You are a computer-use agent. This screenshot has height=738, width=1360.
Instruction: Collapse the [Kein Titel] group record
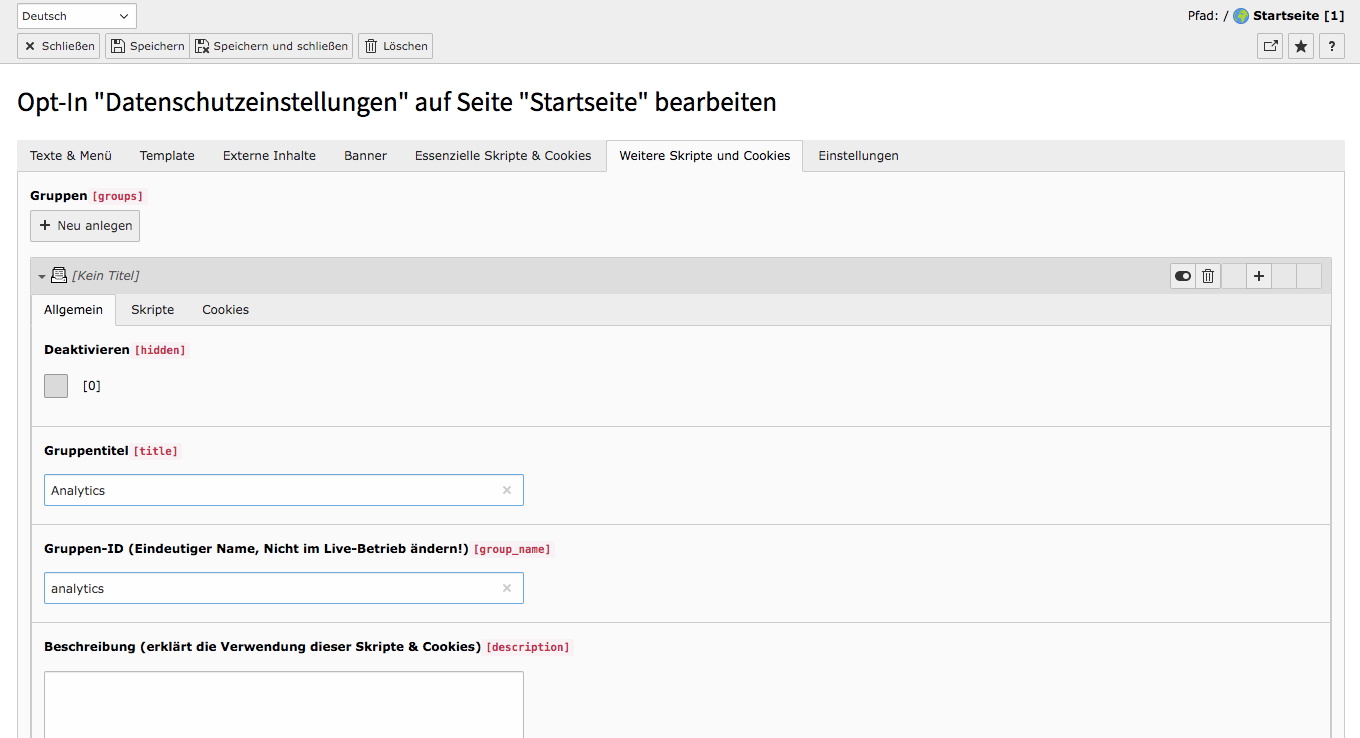pyautogui.click(x=42, y=277)
